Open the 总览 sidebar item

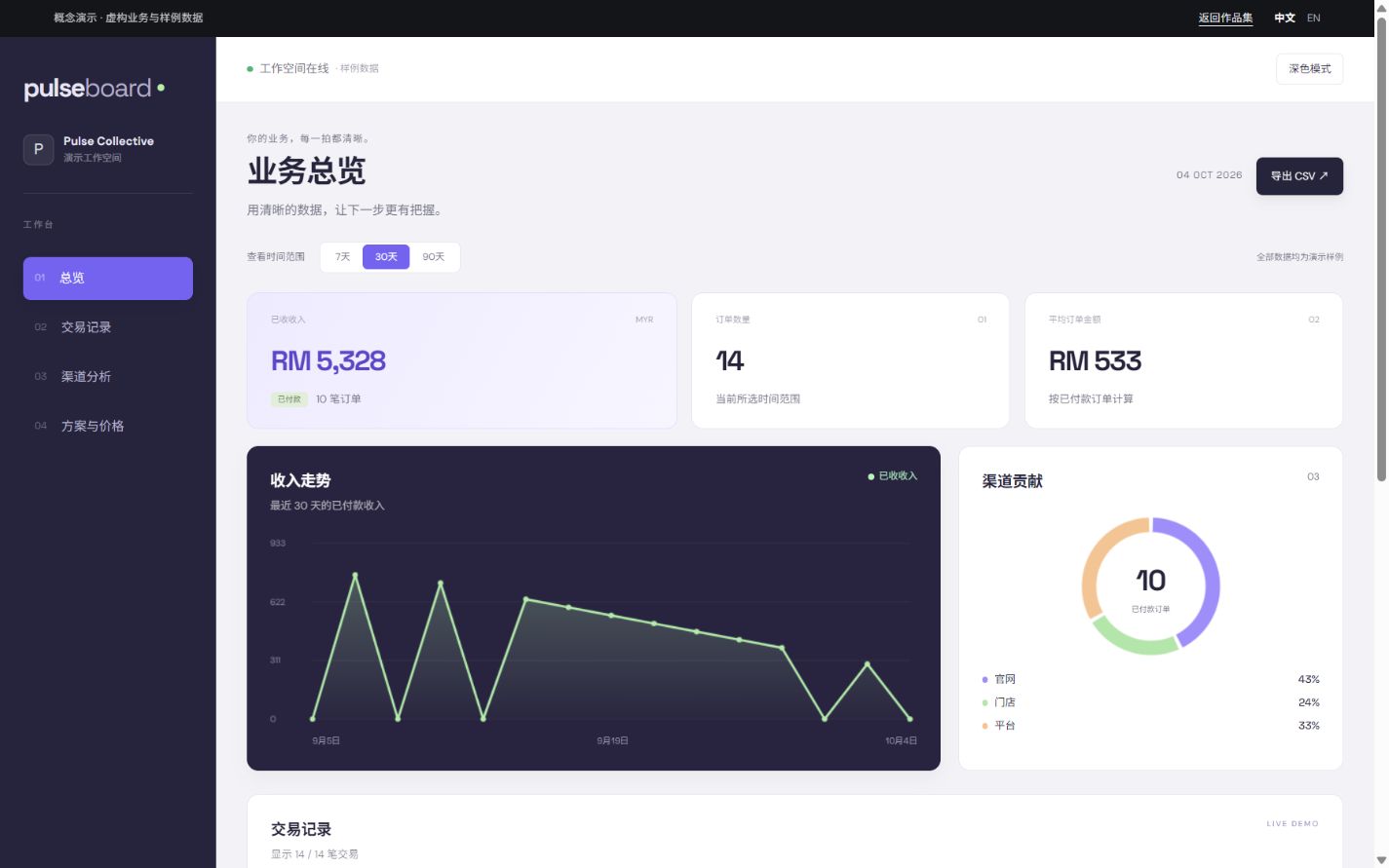(108, 279)
